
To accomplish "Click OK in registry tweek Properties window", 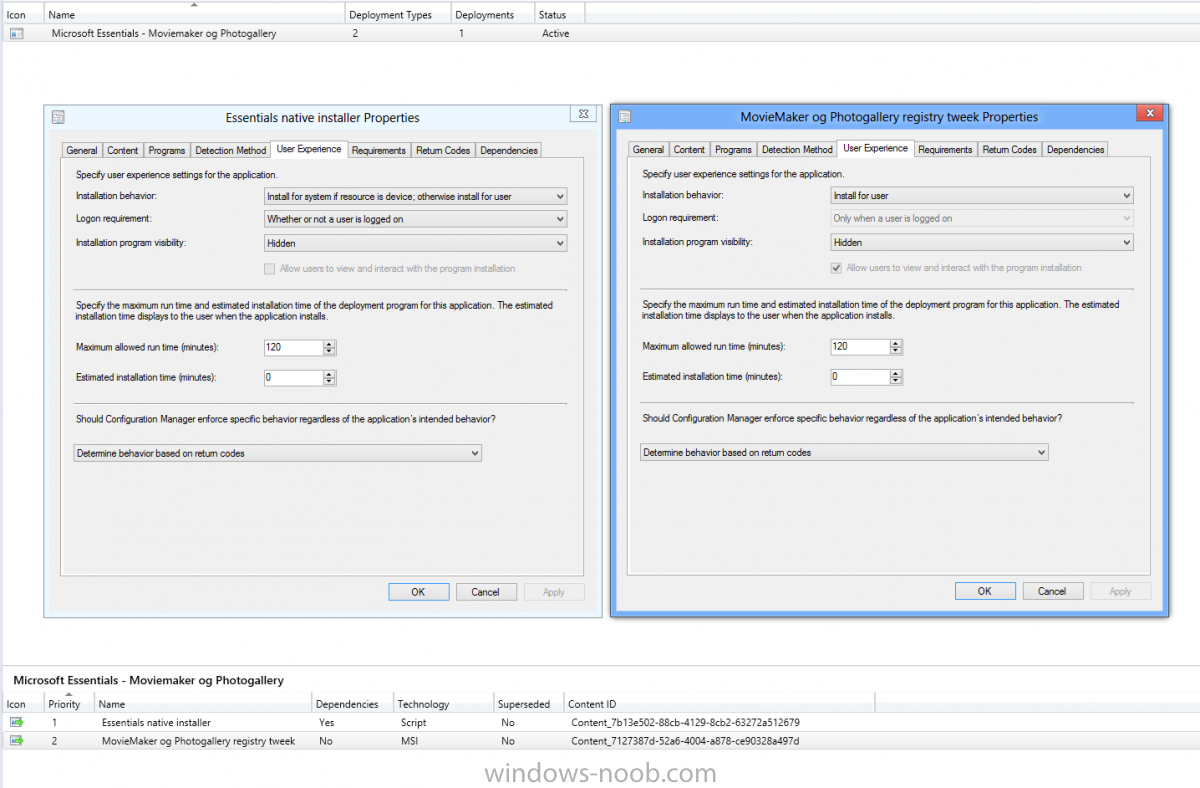I will [x=985, y=591].
